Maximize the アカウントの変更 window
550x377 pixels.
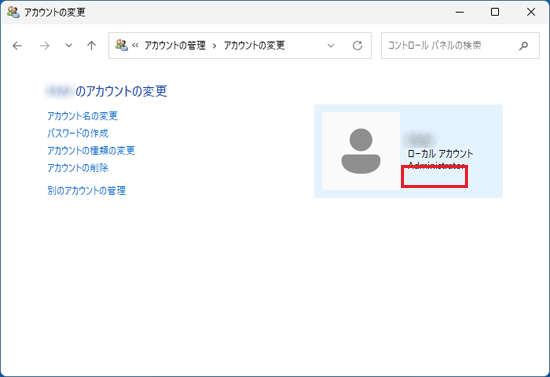click(x=495, y=12)
